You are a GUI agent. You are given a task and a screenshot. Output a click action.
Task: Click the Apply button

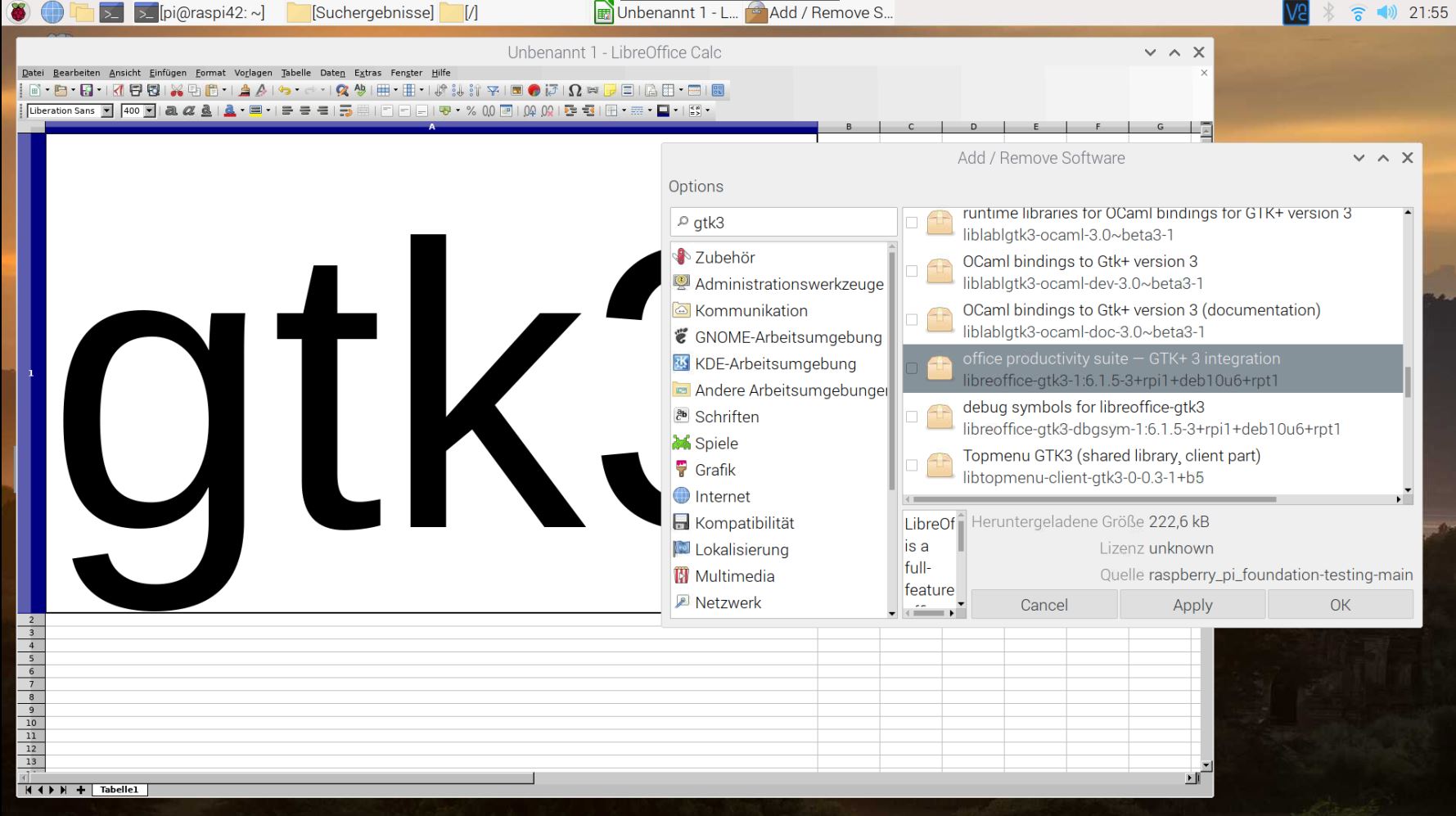1192,605
